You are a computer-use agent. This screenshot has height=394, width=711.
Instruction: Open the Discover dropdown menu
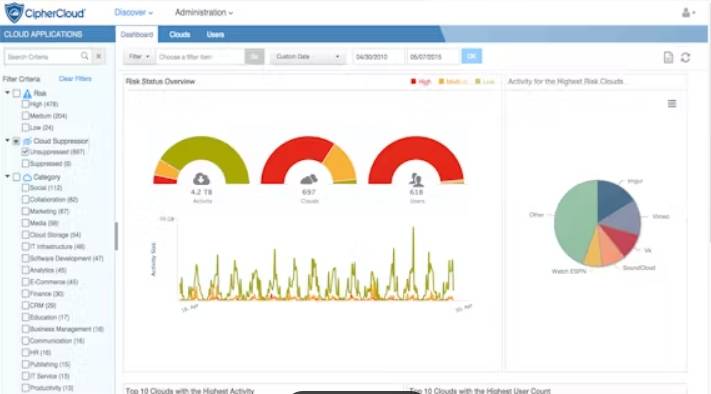pos(133,12)
